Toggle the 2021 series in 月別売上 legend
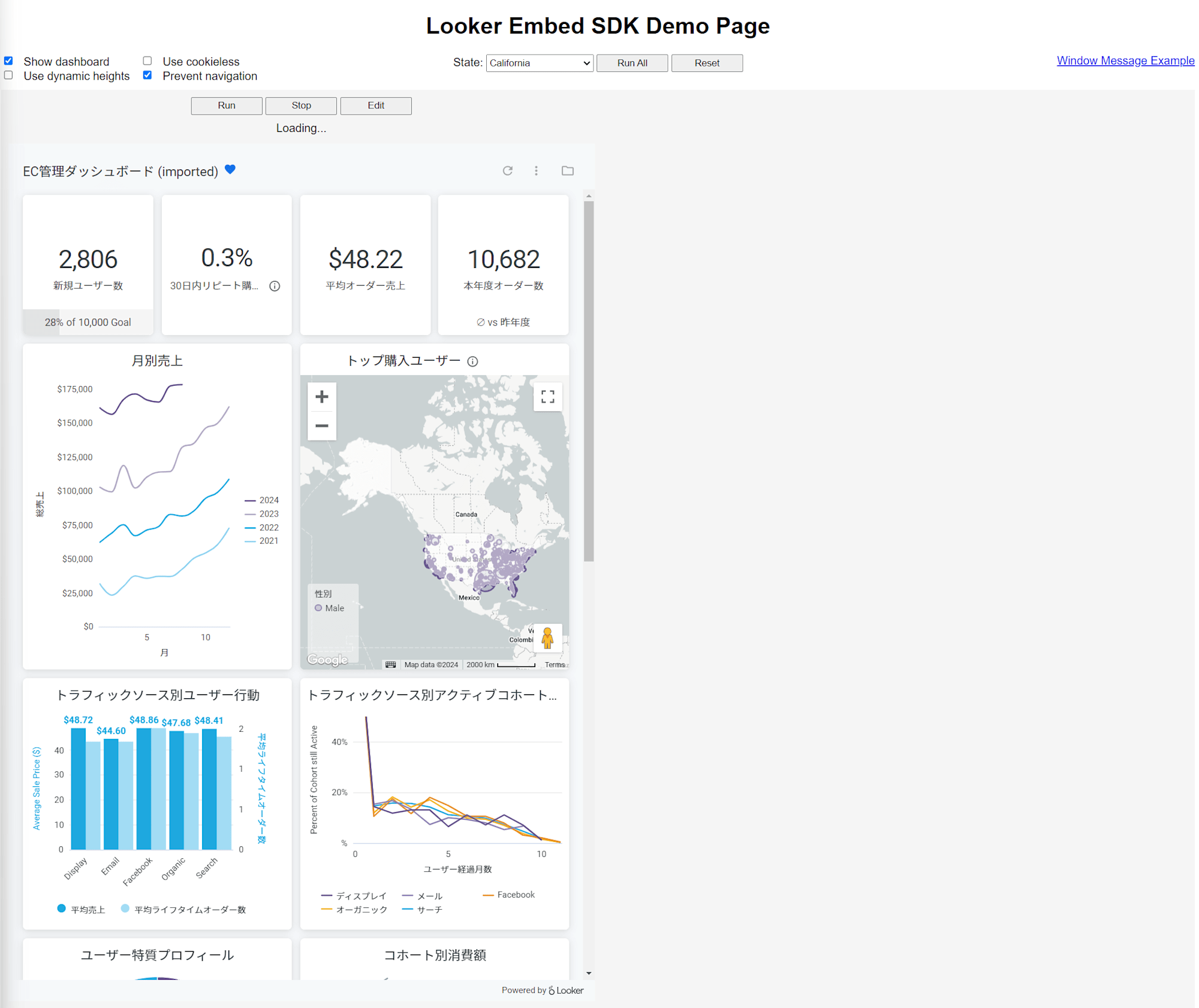Screen dimensions: 1199x1008 (x=263, y=542)
